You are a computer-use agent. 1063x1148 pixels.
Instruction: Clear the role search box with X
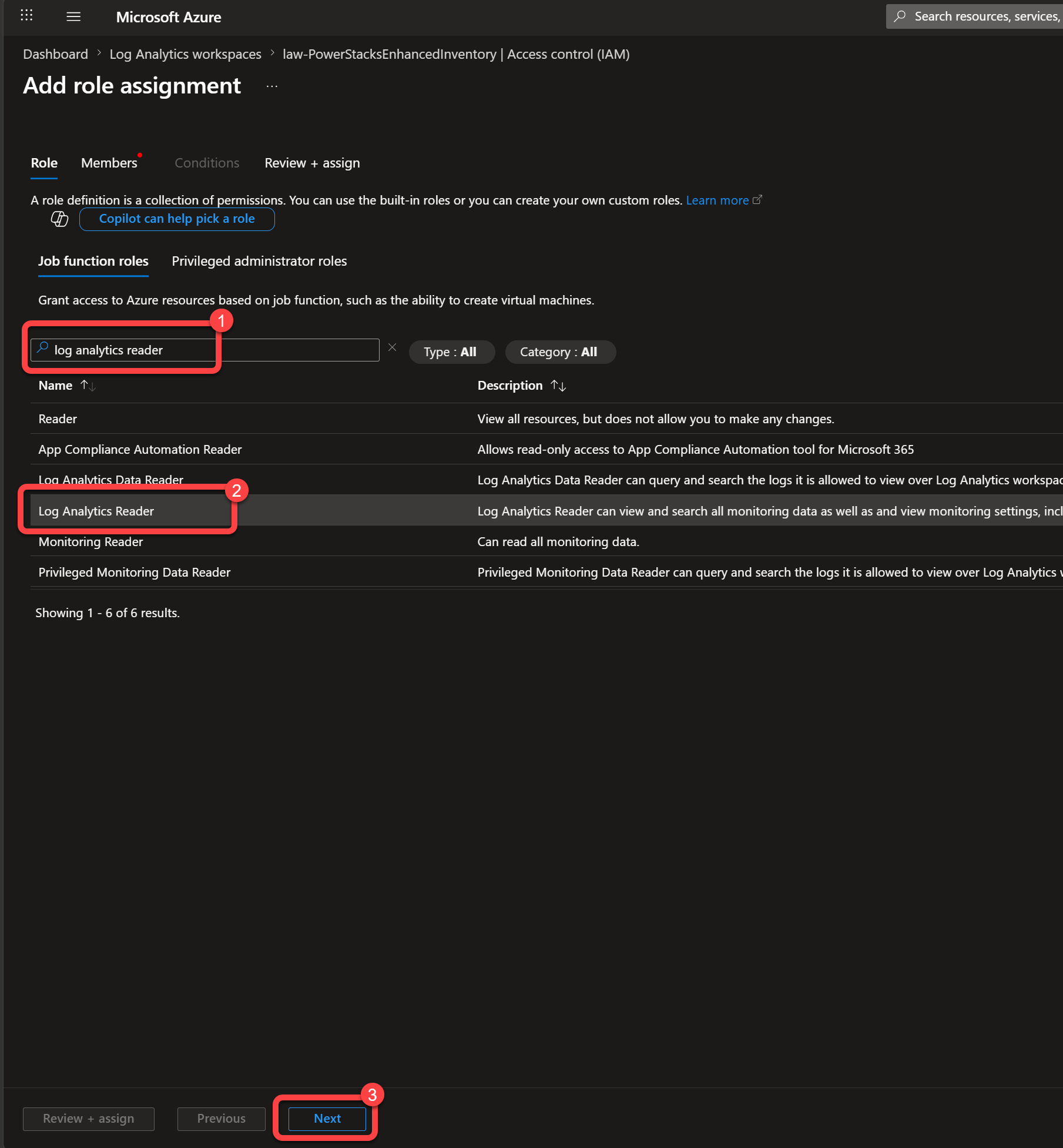tap(393, 348)
